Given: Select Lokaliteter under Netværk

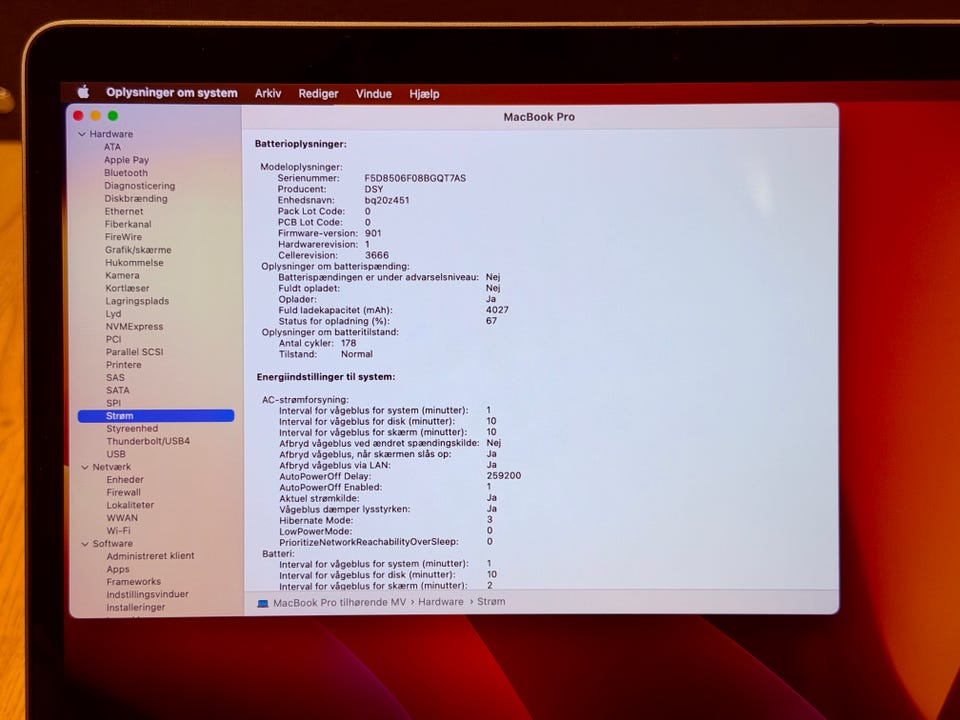Looking at the screenshot, I should click(130, 506).
